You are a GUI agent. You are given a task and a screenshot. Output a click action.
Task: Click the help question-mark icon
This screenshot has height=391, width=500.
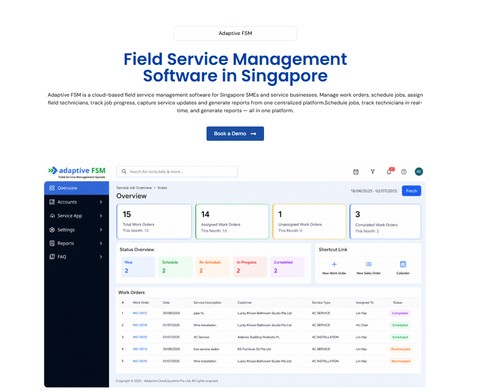404,172
